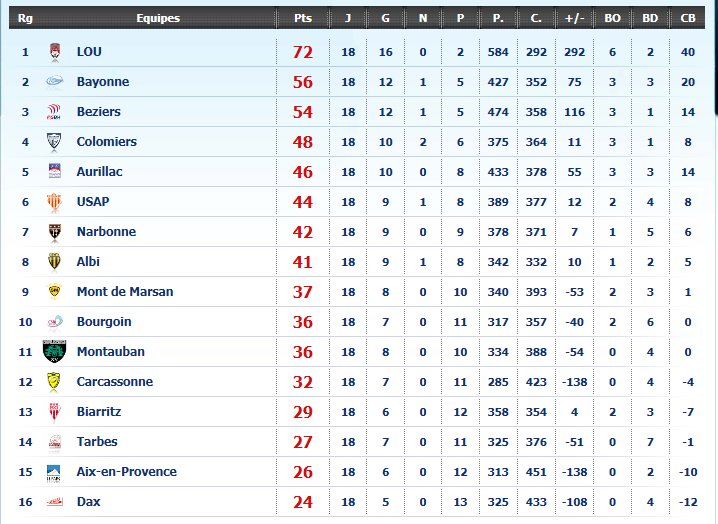Click the Equipes column header
The height and width of the screenshot is (524, 718).
coord(158,18)
